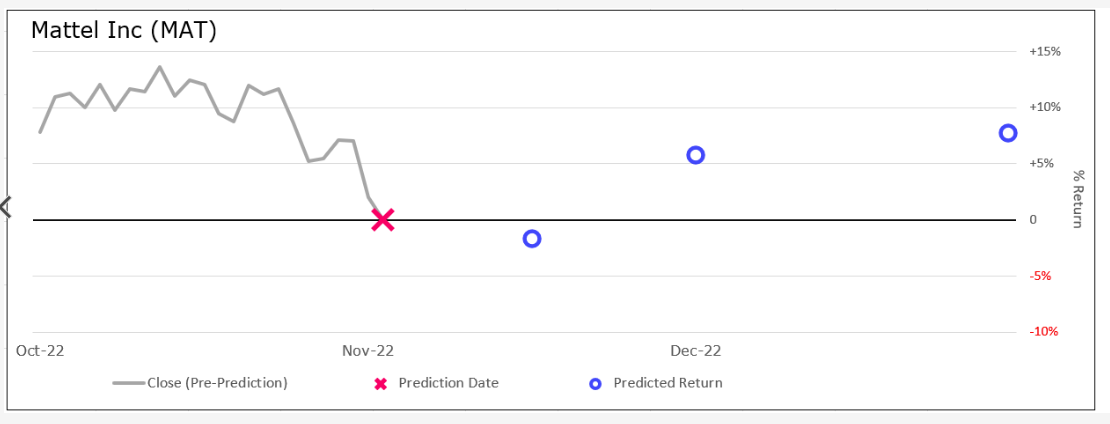Toggle the Close (Pre-Prediction) legend label
The image size is (1110, 424).
(217, 383)
